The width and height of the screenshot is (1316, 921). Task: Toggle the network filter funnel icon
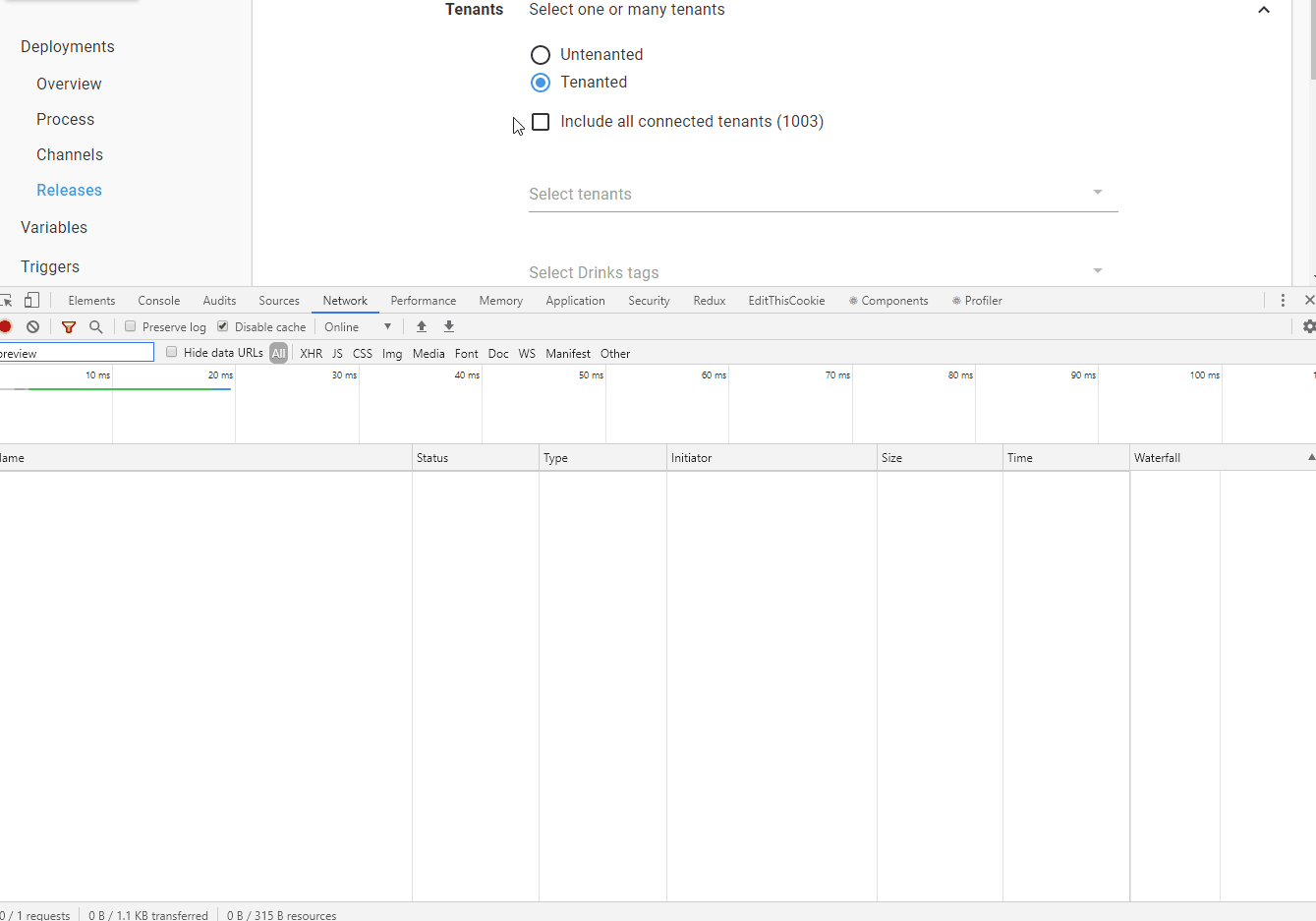(x=69, y=326)
